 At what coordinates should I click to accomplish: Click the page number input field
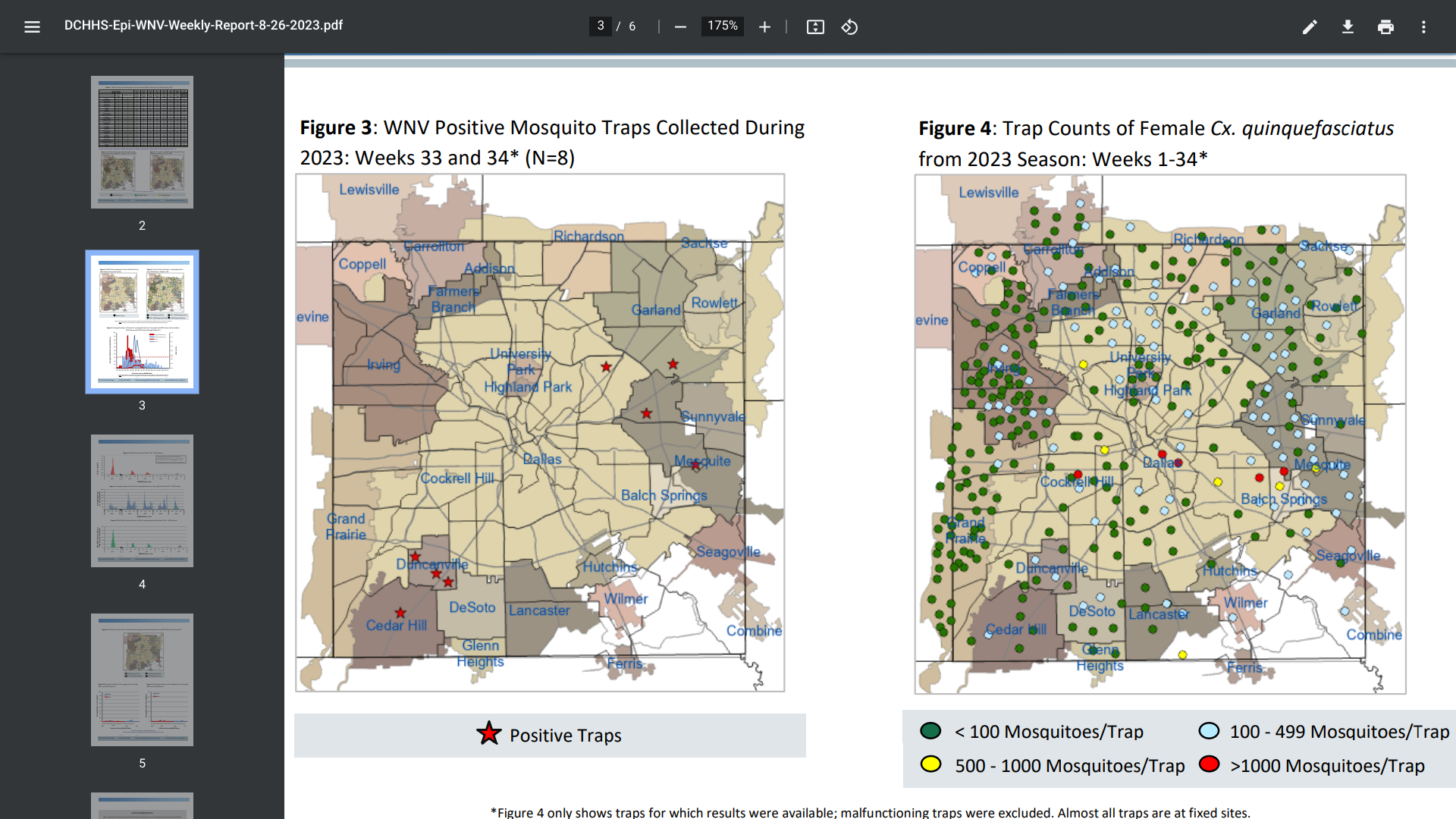(x=600, y=27)
